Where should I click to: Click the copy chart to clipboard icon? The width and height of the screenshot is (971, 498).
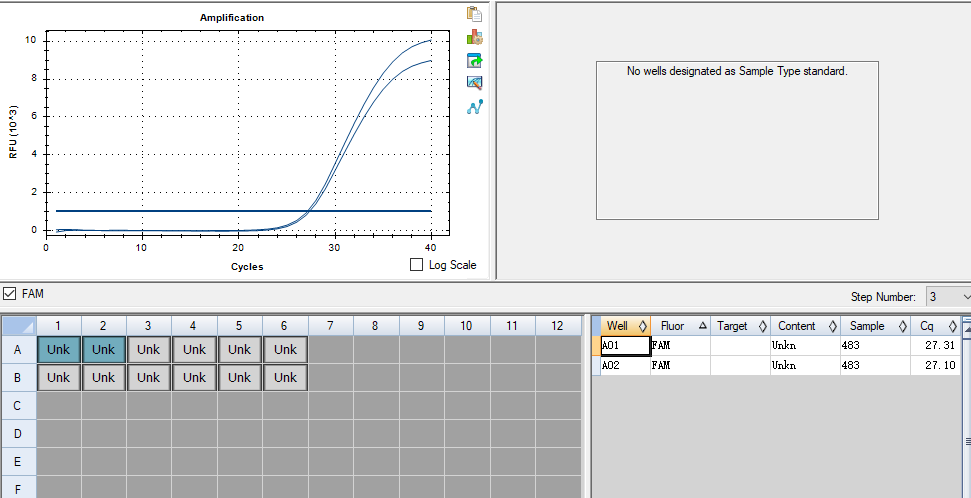(x=474, y=14)
